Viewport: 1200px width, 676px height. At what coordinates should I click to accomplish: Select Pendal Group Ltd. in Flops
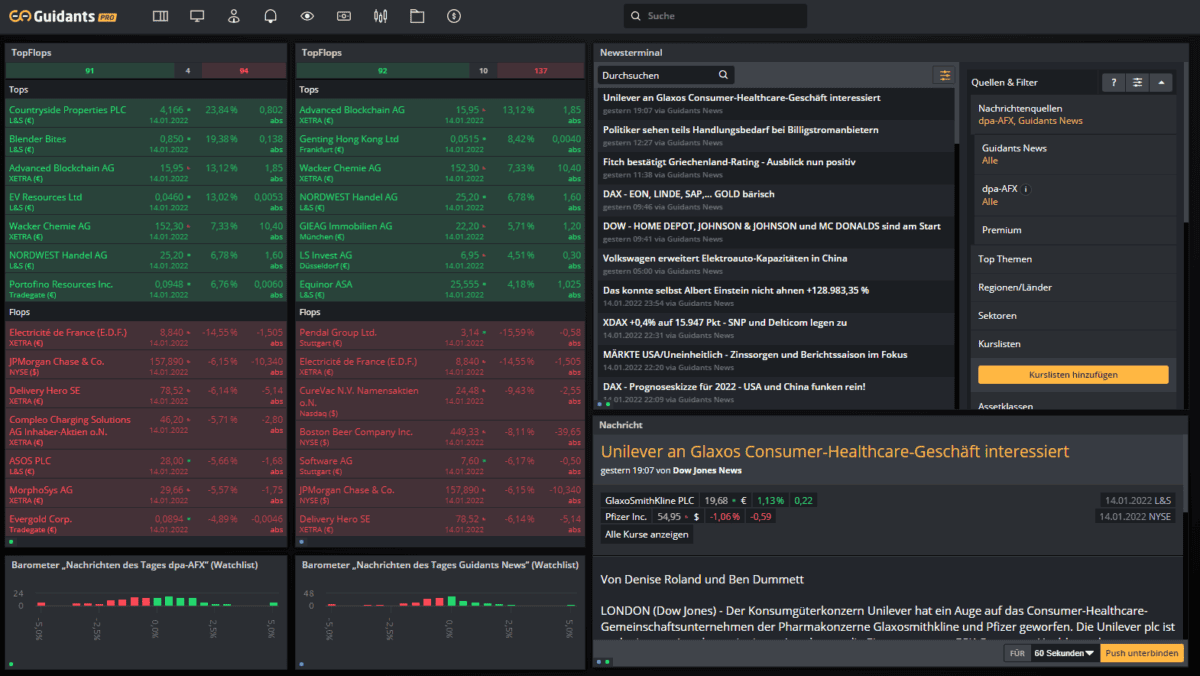click(x=440, y=335)
